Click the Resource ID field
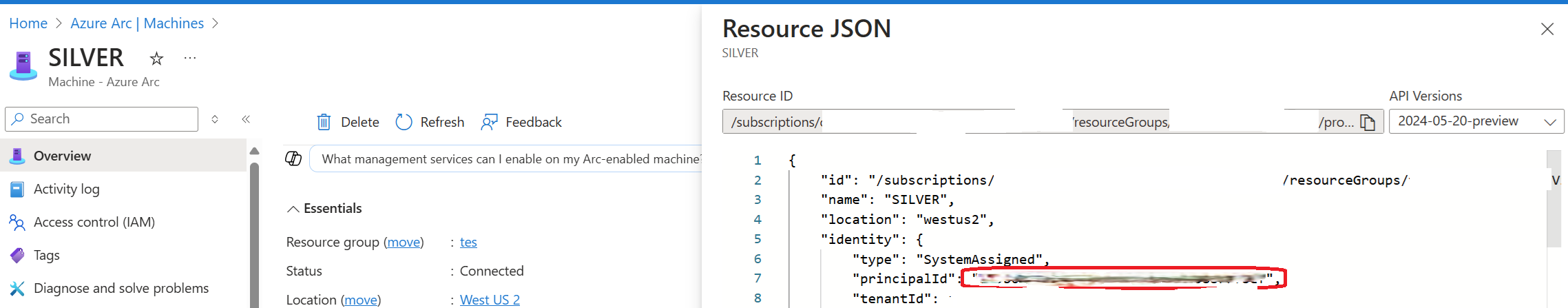Screen dimensions: 1568x308 coord(1053,121)
